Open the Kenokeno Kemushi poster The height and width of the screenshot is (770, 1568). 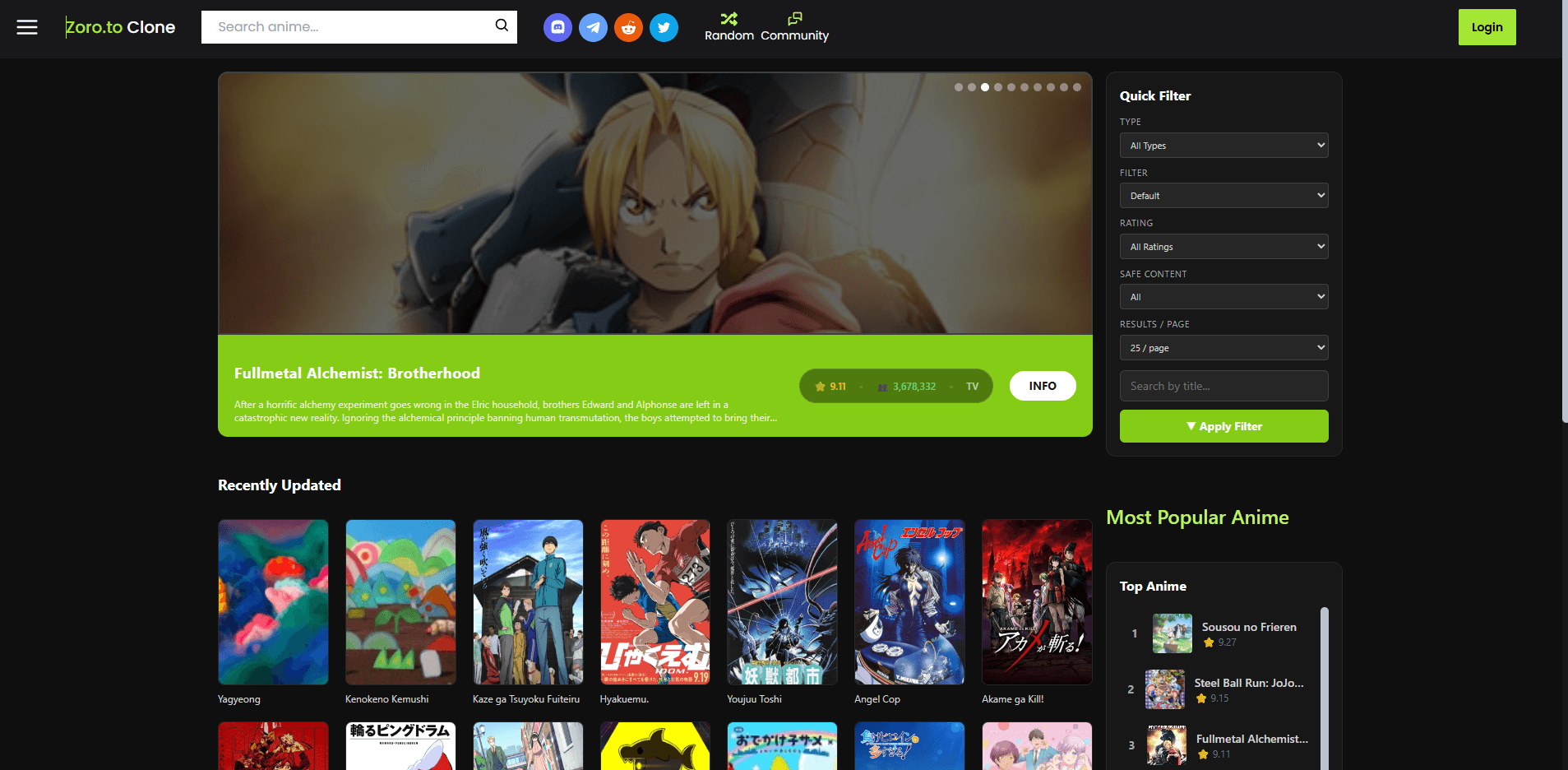pos(400,602)
